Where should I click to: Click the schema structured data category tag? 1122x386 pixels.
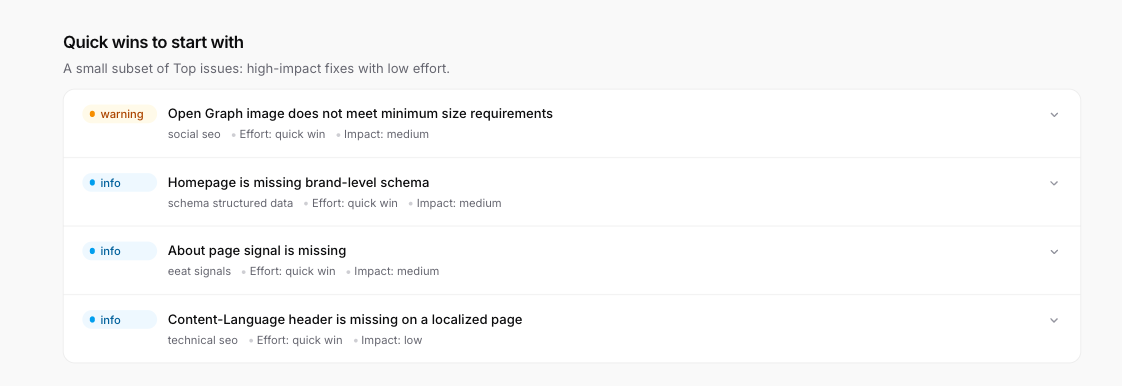pos(230,203)
